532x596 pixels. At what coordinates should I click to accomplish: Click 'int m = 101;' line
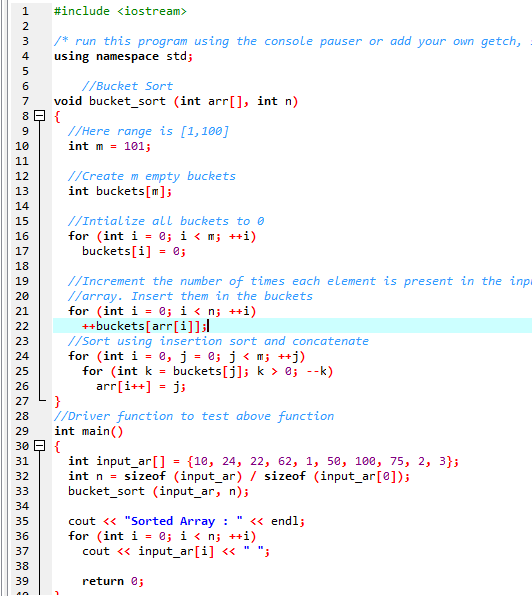coord(109,146)
